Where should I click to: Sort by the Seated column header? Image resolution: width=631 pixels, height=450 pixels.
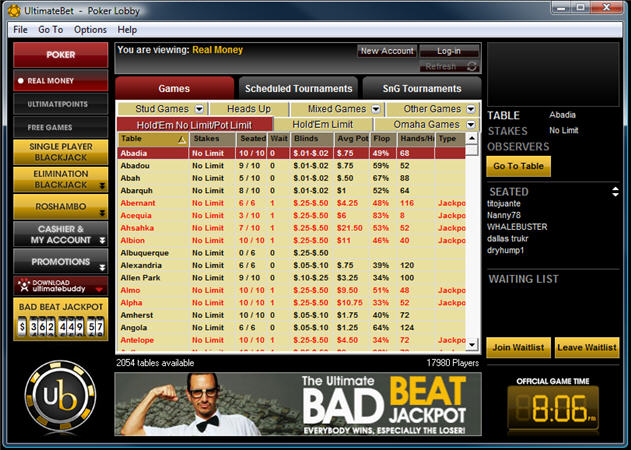pyautogui.click(x=252, y=138)
